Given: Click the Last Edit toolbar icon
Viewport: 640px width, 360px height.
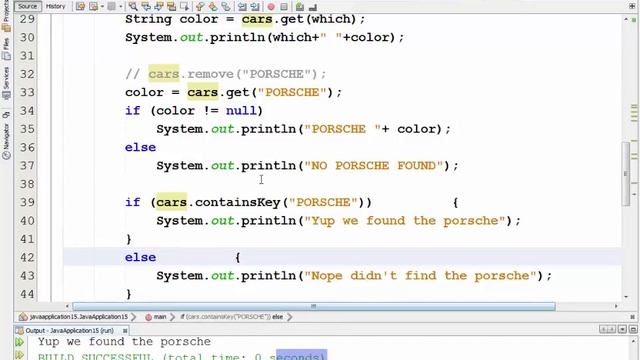Looking at the screenshot, I should tap(80, 7).
